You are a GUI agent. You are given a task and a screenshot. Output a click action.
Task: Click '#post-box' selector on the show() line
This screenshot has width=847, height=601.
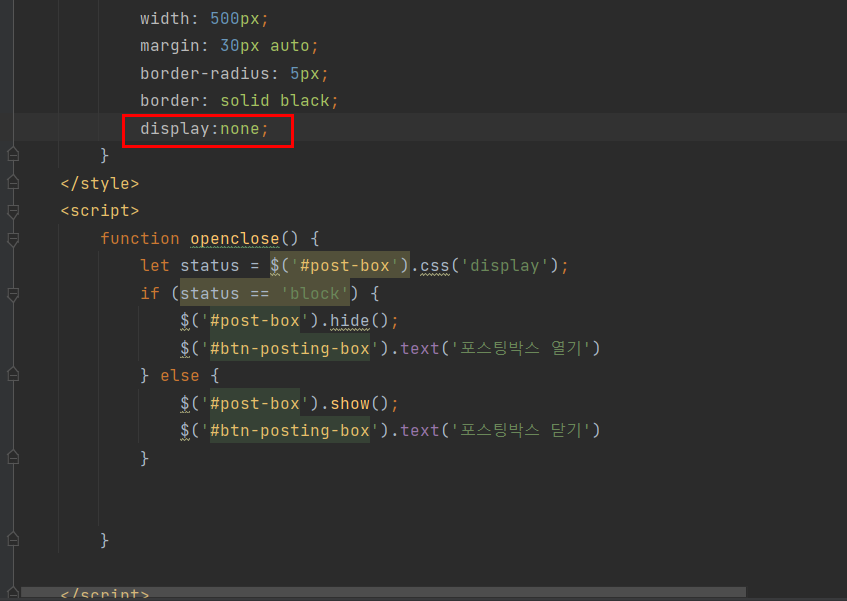tap(255, 403)
